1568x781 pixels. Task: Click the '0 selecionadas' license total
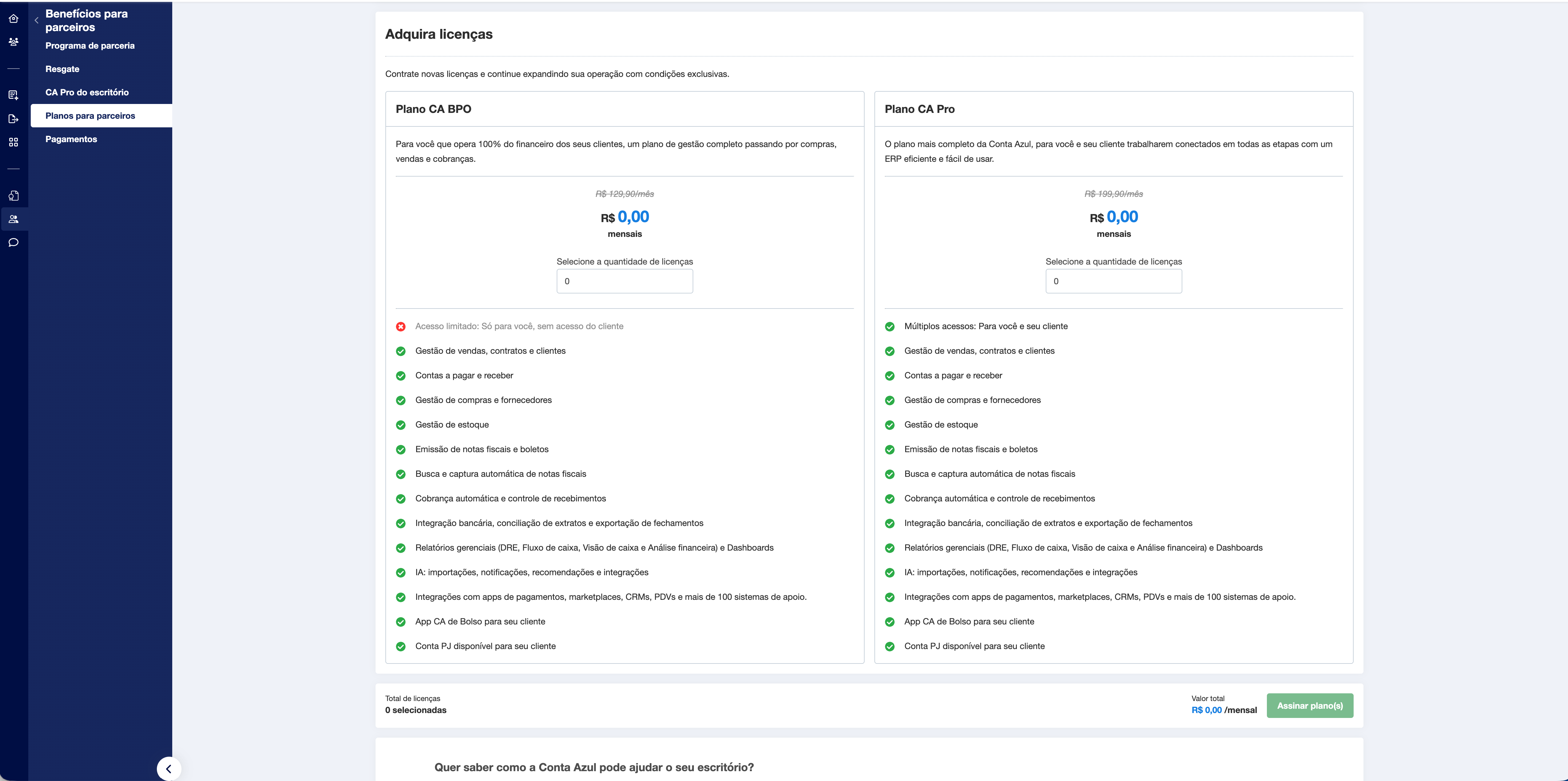pyautogui.click(x=415, y=710)
